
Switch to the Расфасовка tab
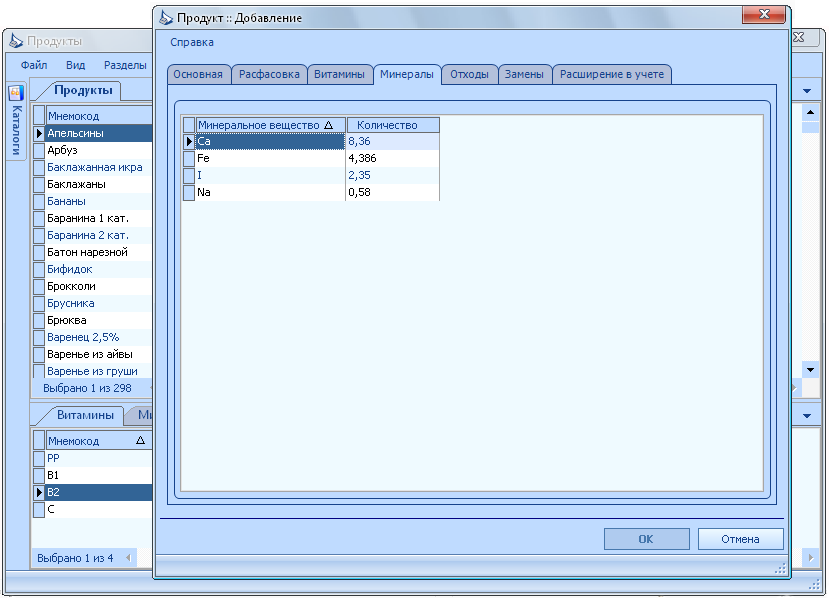point(269,75)
